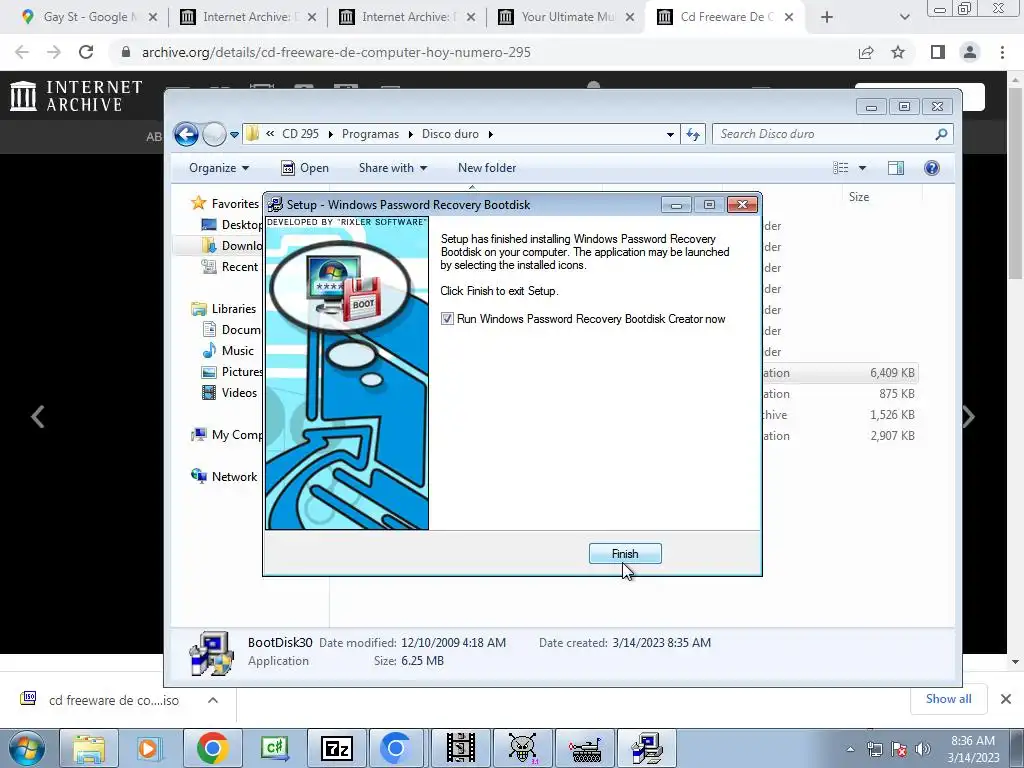Close the downloads bar
This screenshot has width=1024, height=768.
[x=1006, y=699]
